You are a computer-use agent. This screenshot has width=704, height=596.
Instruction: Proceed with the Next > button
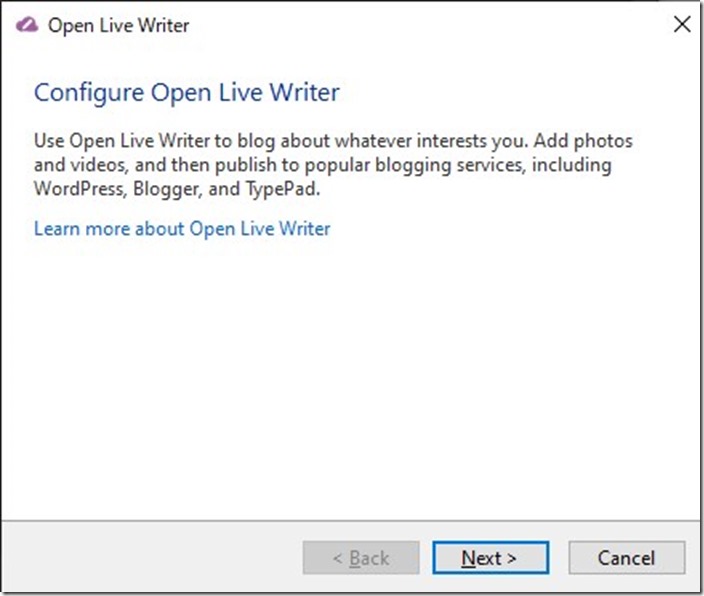[491, 558]
